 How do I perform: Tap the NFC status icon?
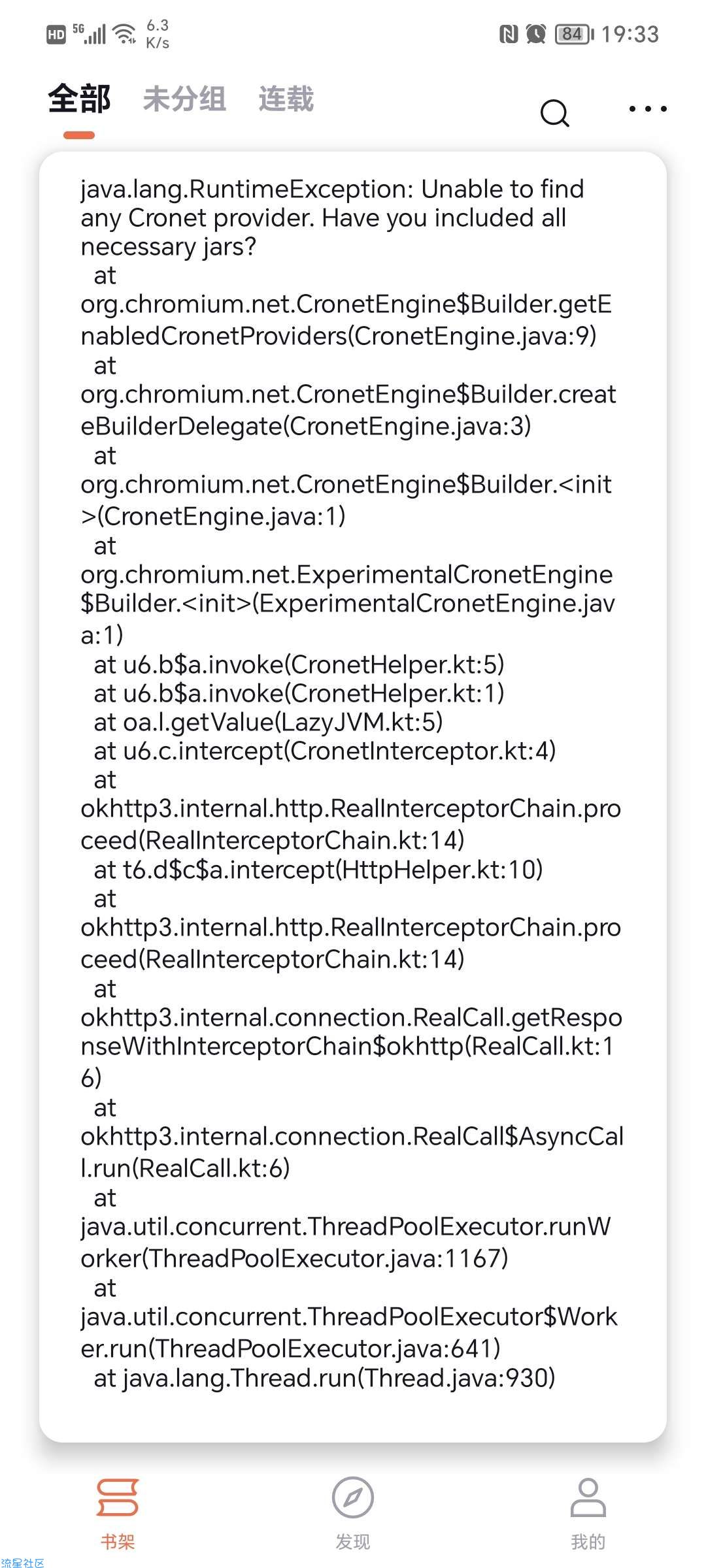click(508, 34)
